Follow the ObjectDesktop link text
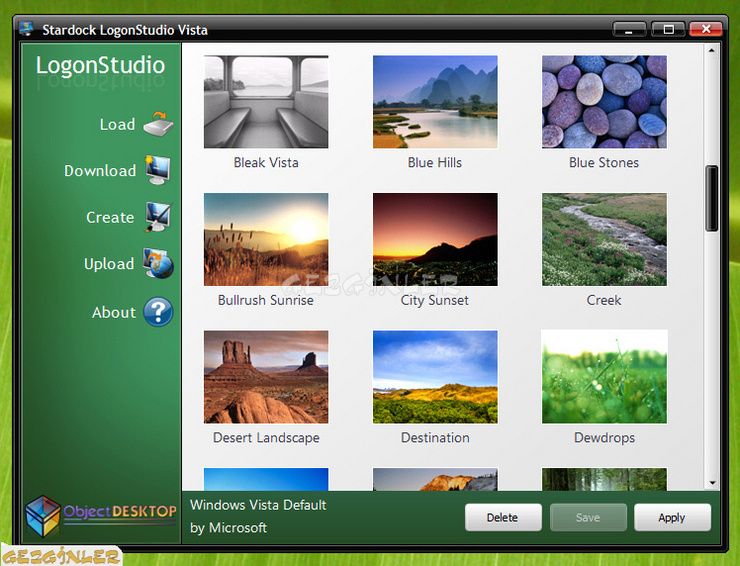Screen dimensions: 740x566 [120, 511]
